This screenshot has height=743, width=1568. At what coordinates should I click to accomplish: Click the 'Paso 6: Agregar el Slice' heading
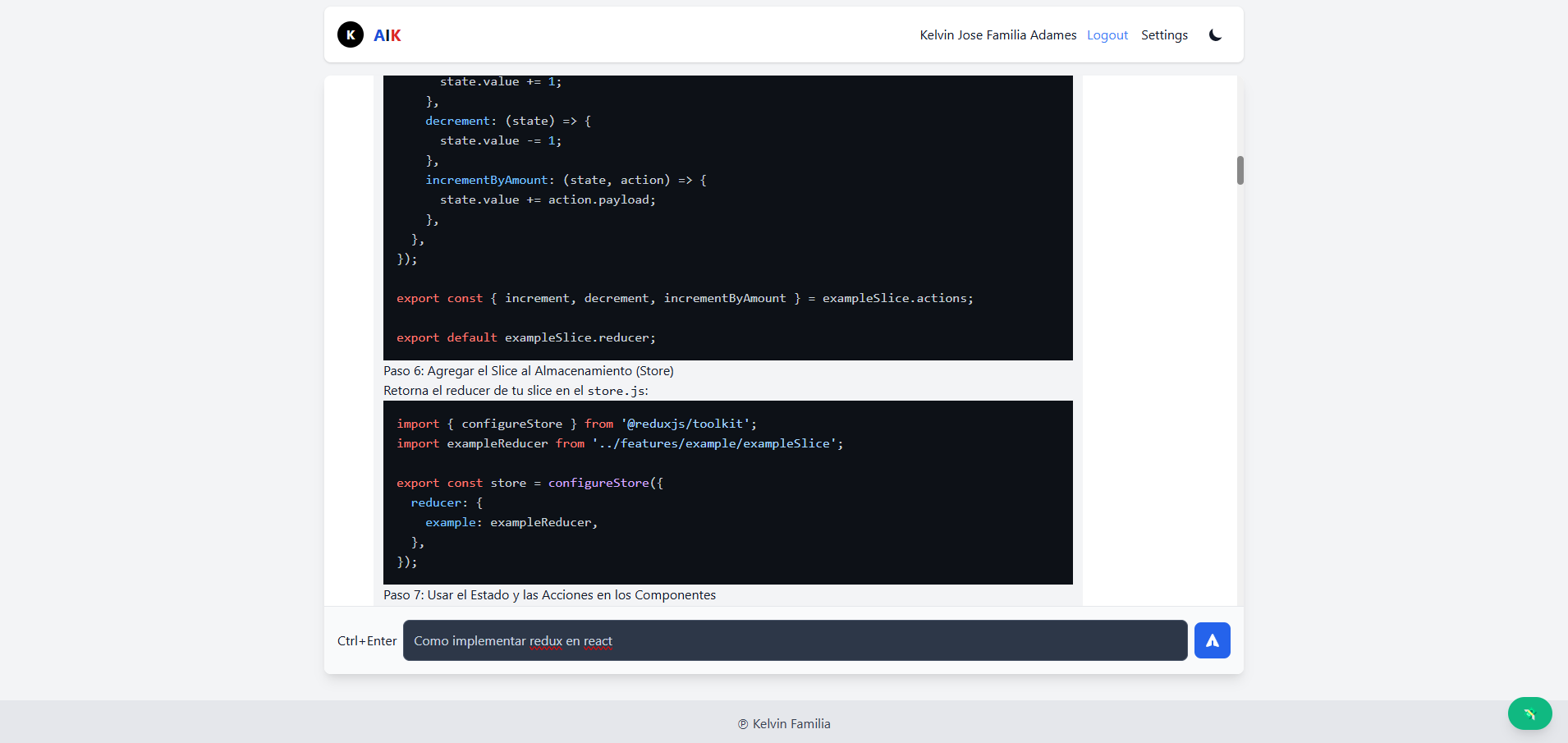pos(529,371)
